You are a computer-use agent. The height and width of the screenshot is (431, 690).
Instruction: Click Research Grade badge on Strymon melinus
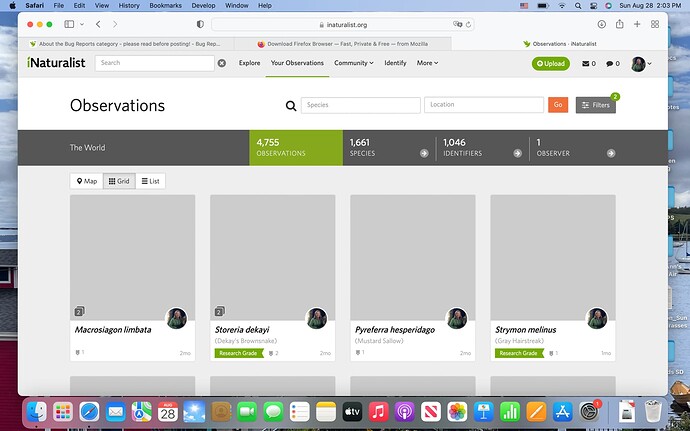(519, 353)
